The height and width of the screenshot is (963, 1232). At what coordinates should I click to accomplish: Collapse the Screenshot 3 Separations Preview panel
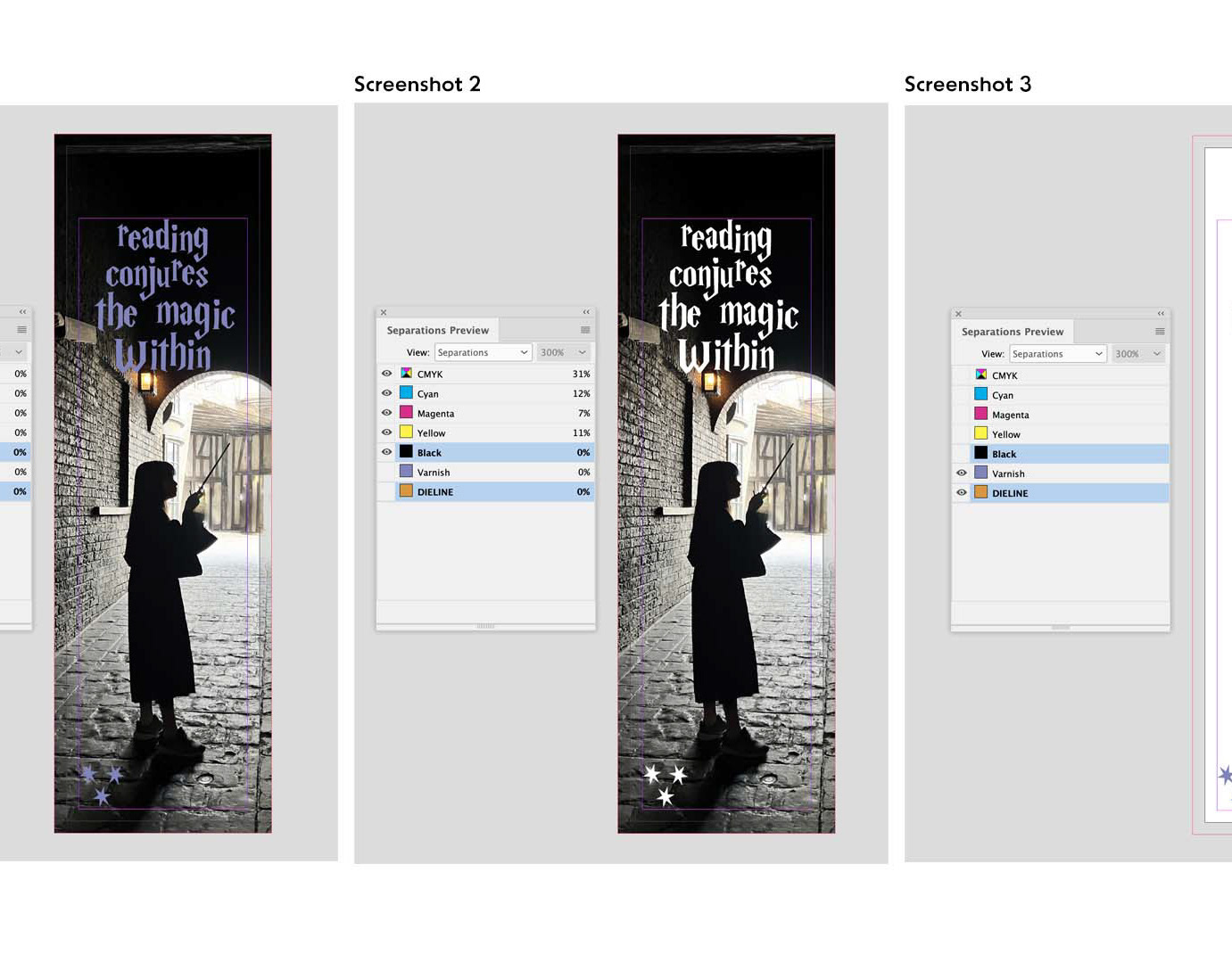coord(1161,314)
